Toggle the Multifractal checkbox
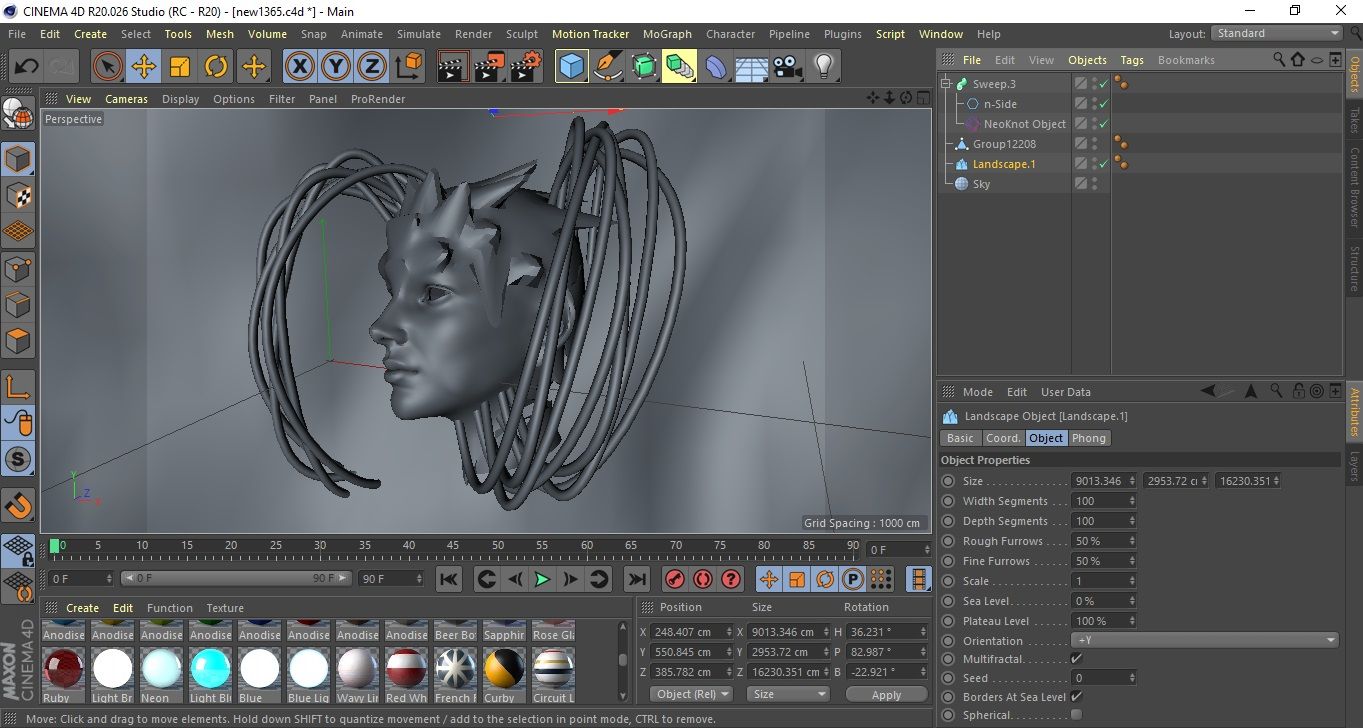 click(x=1076, y=659)
